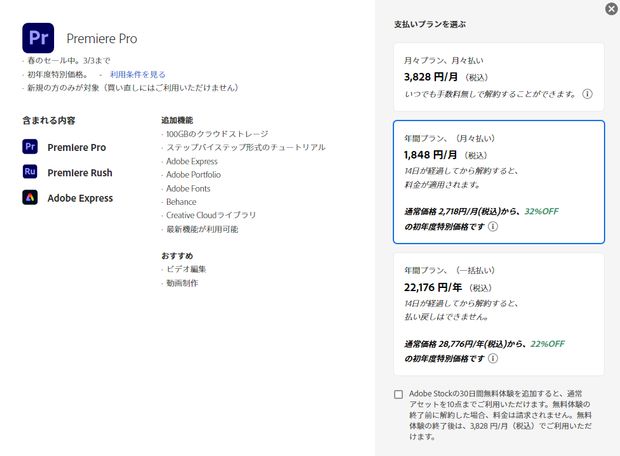Screen dimensions: 620x456
Task: Click the large Premiere Pro logo icon
Action: click(38, 38)
